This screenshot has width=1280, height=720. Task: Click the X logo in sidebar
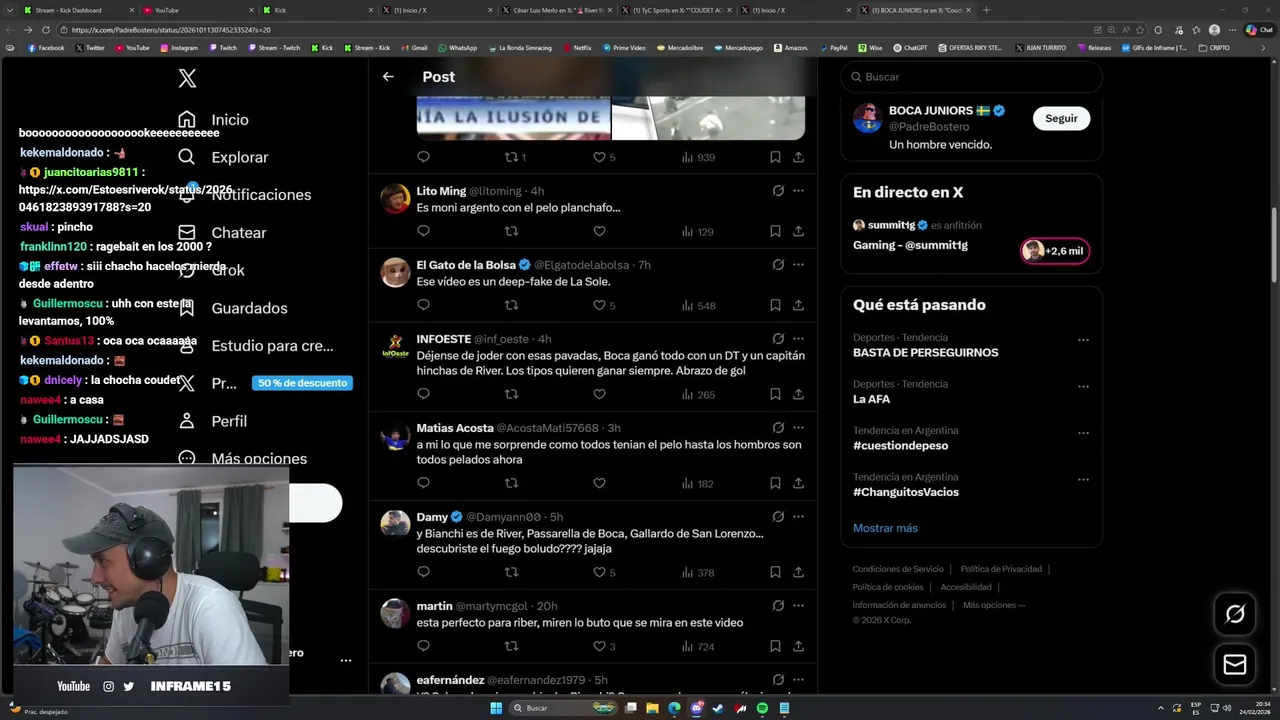coord(187,78)
